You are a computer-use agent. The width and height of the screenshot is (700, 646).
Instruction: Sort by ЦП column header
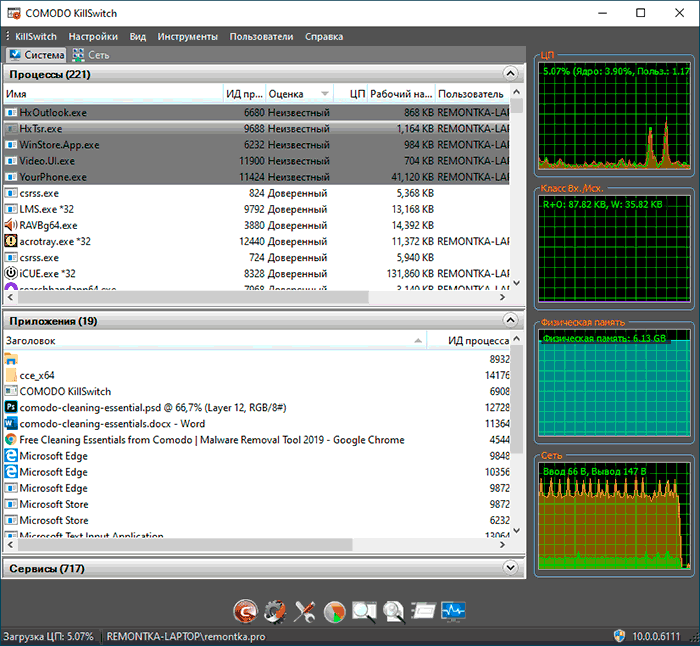click(x=350, y=94)
